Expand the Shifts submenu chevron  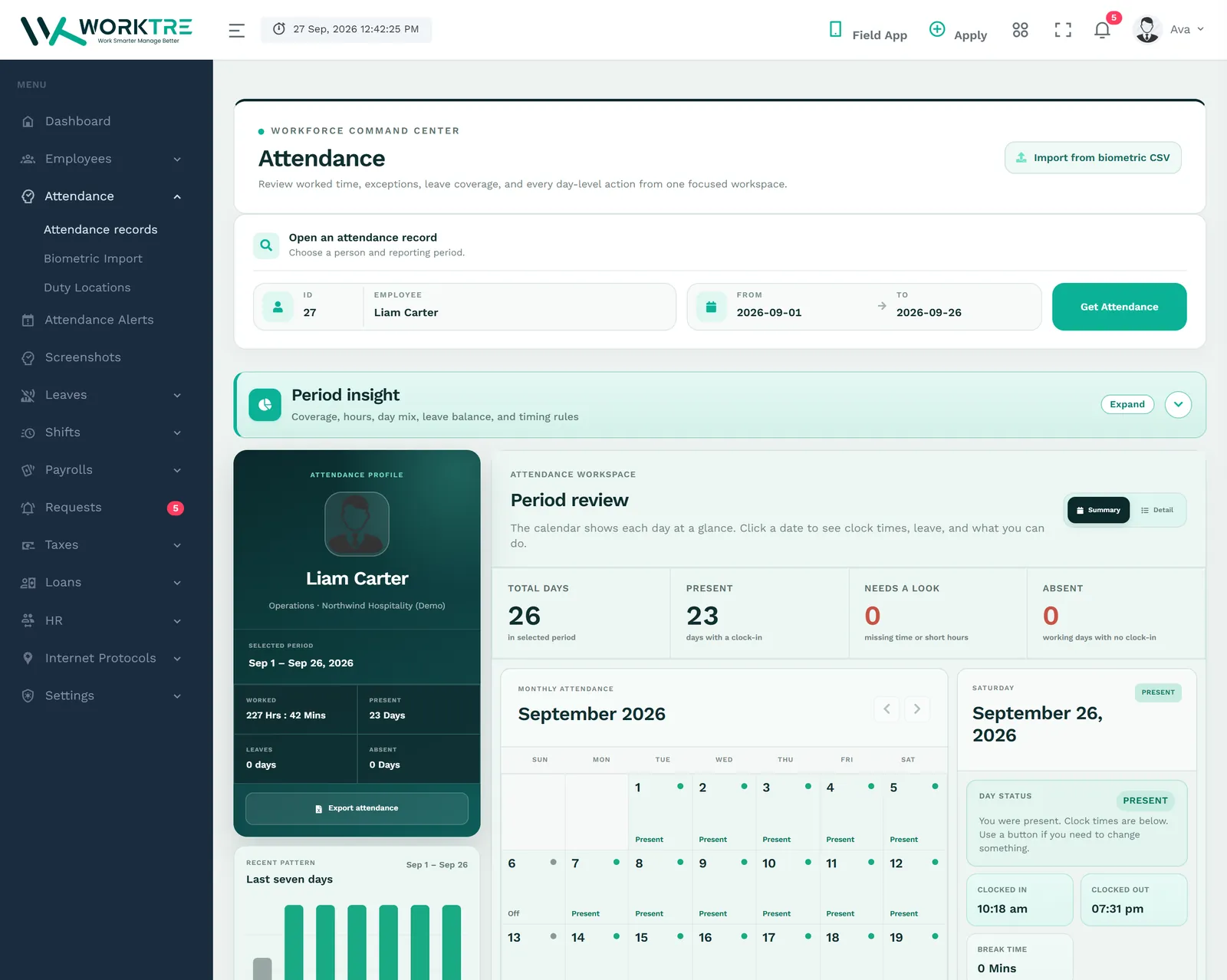point(177,432)
